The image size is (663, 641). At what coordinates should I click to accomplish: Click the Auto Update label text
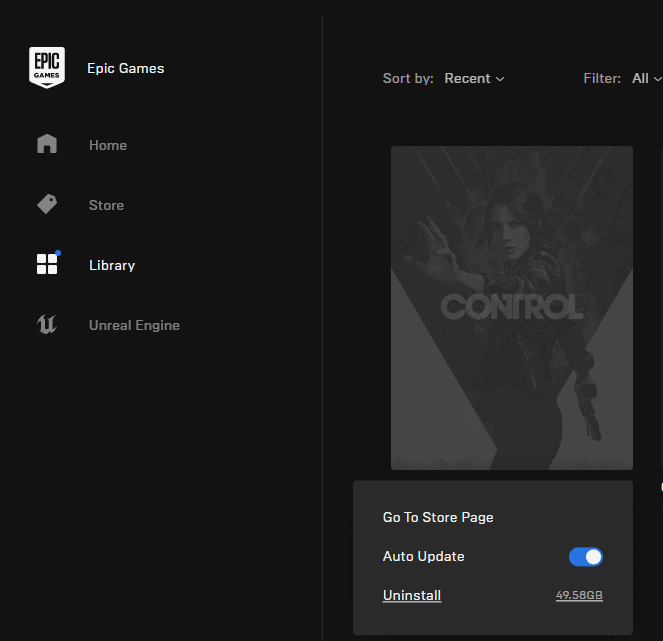[423, 556]
